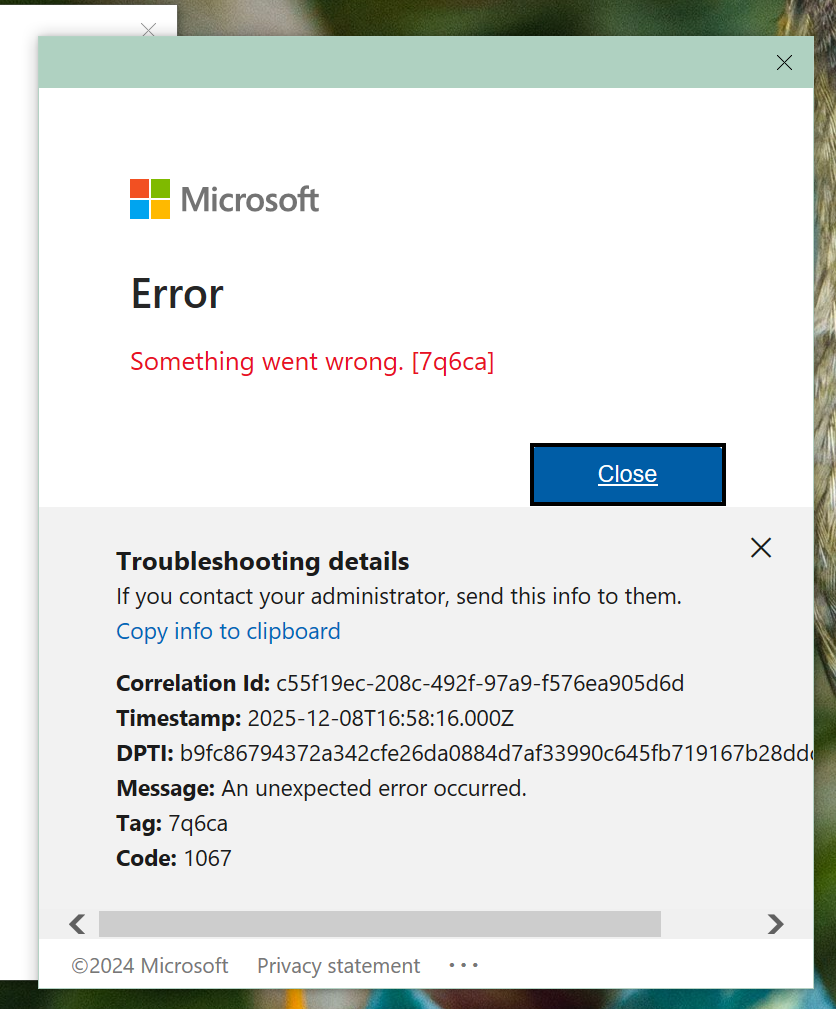Close the error dialog window with the top-right X
The height and width of the screenshot is (1009, 836).
click(784, 62)
